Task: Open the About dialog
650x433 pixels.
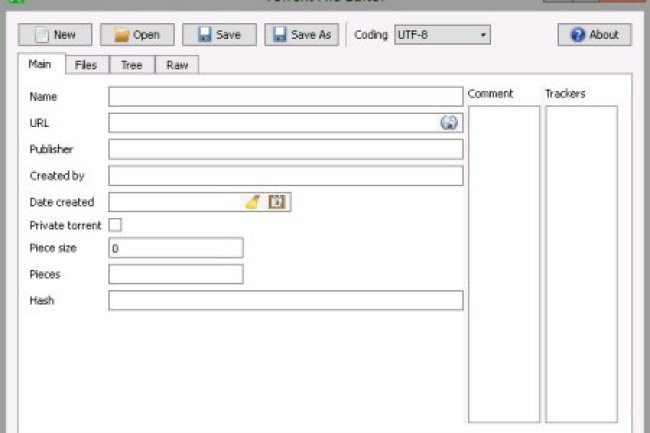Action: click(594, 35)
